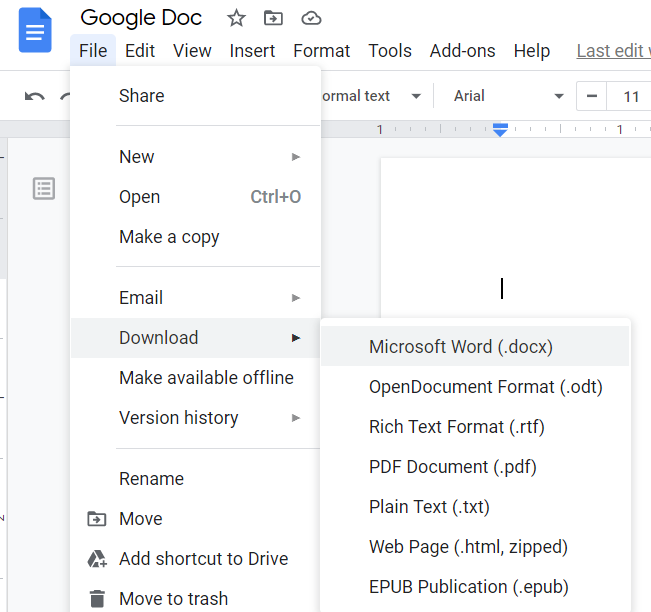The image size is (651, 612).
Task: Click the move-to-folder icon beside title
Action: pos(273,18)
